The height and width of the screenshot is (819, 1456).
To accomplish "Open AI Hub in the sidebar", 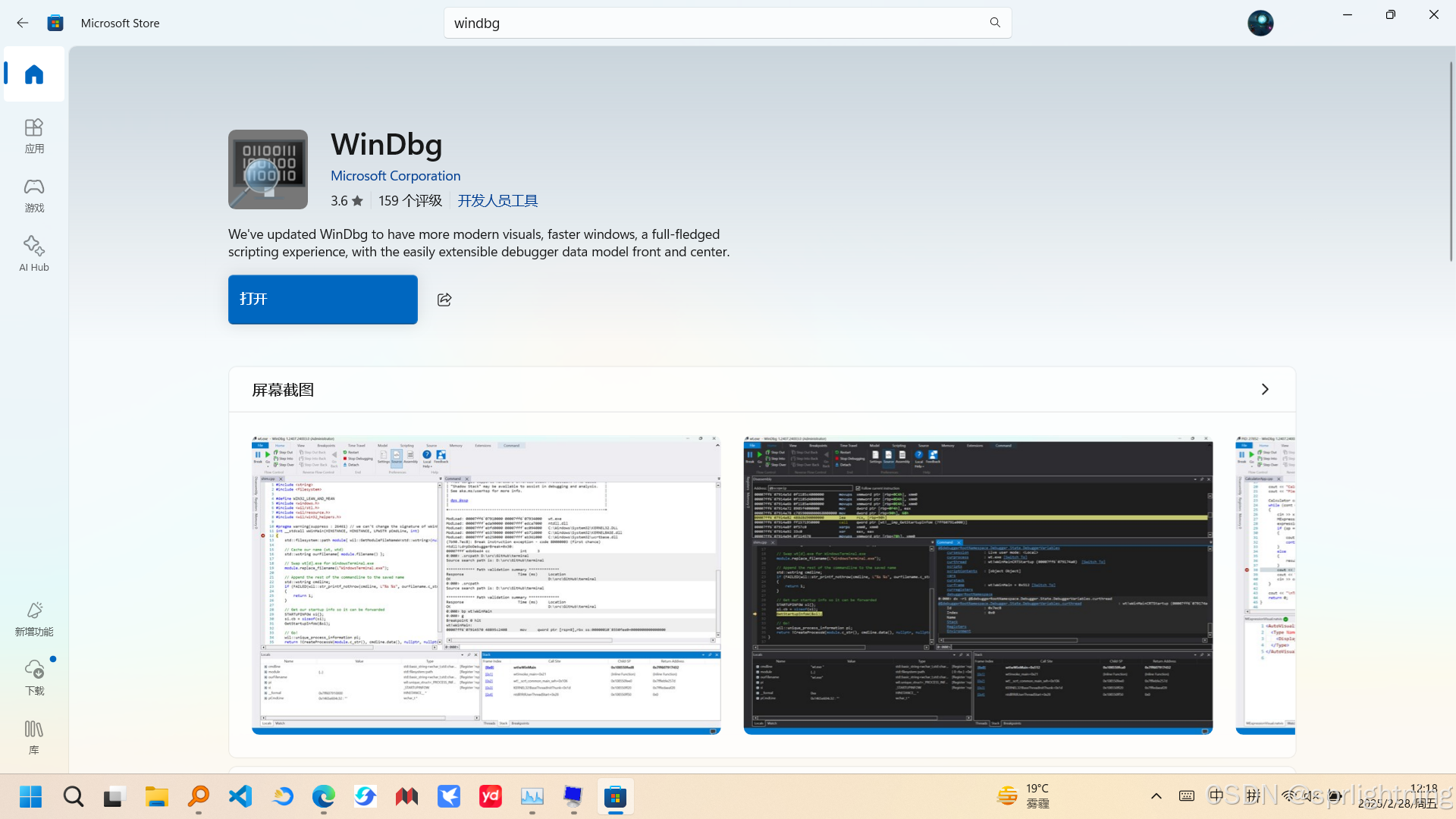I will [34, 253].
